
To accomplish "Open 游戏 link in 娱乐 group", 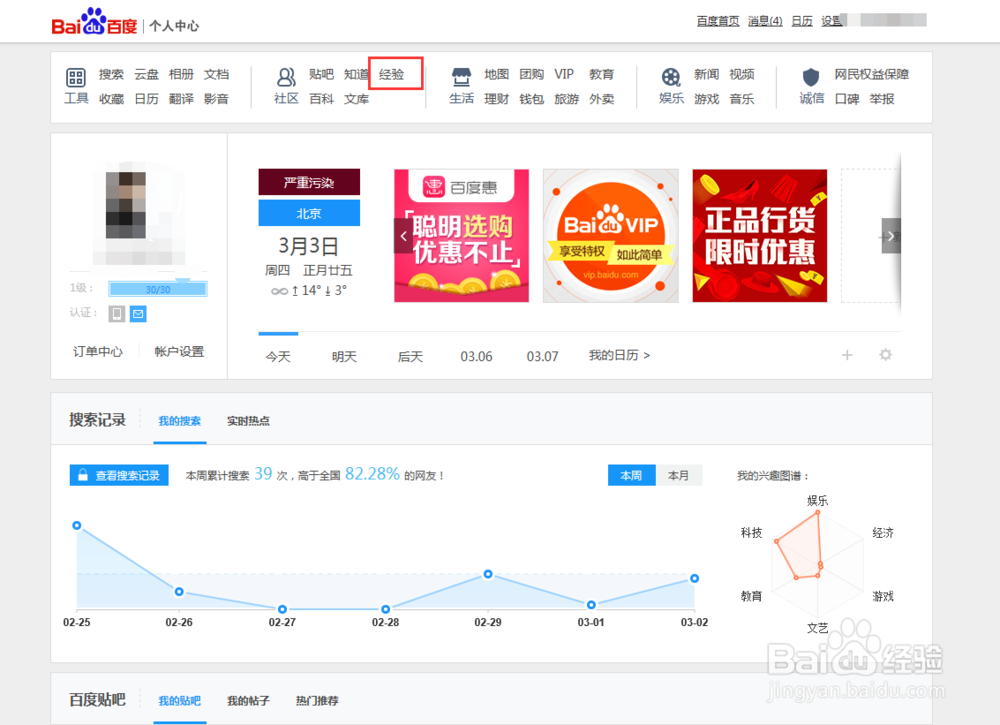I will click(707, 99).
